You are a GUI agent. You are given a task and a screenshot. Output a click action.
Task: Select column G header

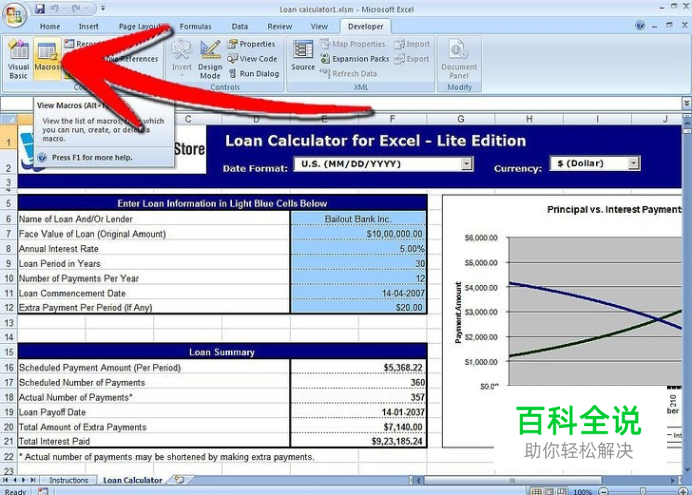pos(461,119)
